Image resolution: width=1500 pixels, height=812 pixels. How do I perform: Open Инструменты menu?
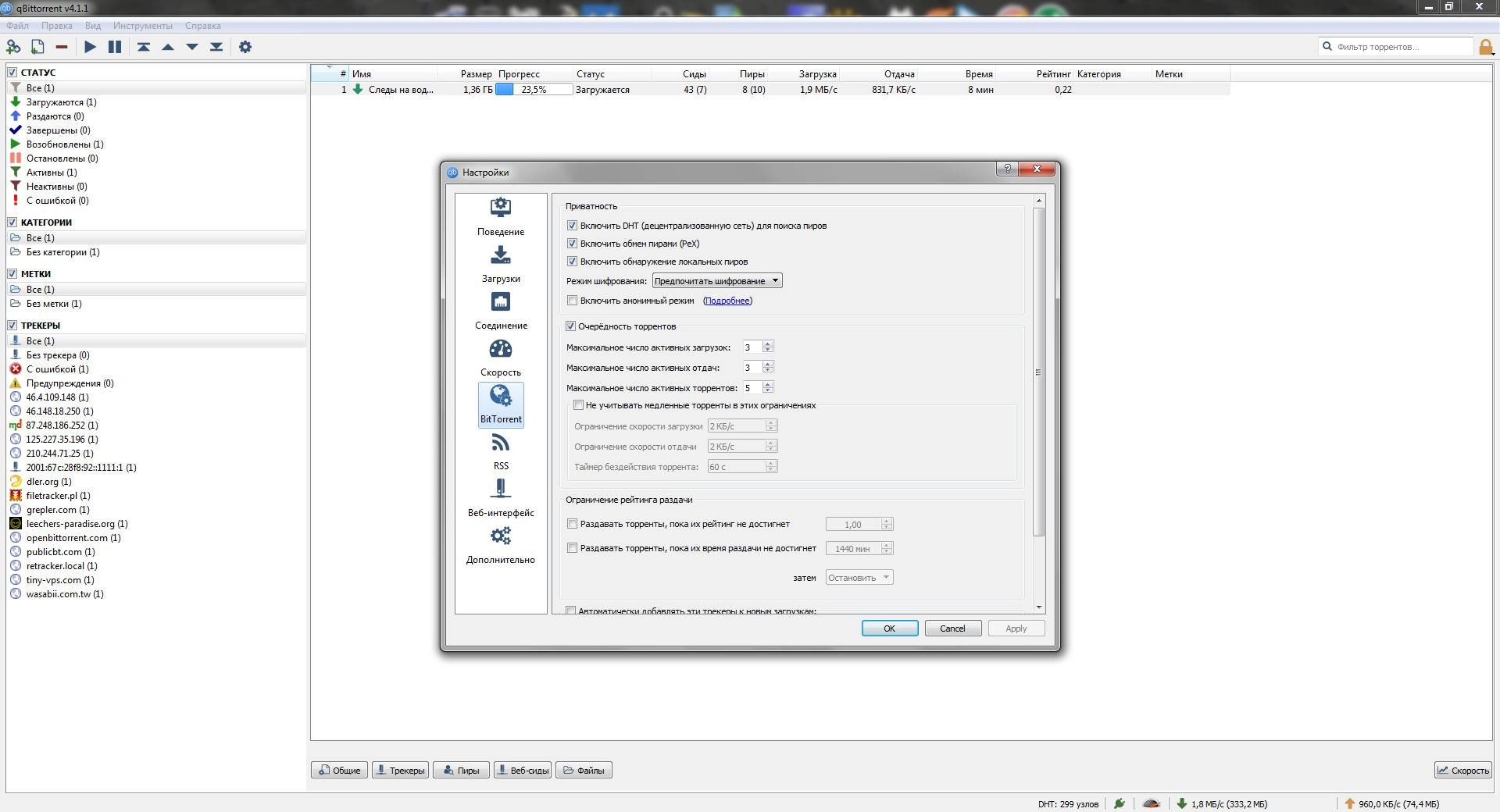tap(143, 26)
